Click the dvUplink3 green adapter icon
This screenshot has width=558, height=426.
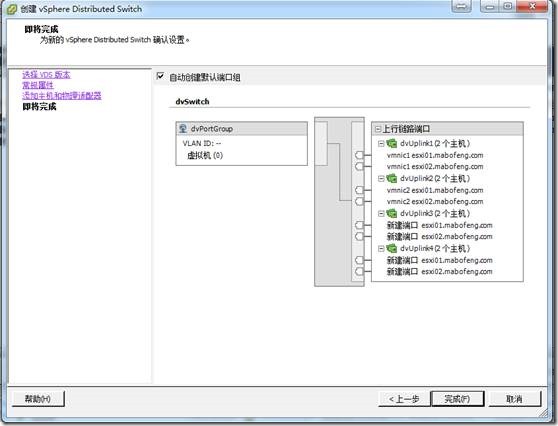pyautogui.click(x=391, y=213)
